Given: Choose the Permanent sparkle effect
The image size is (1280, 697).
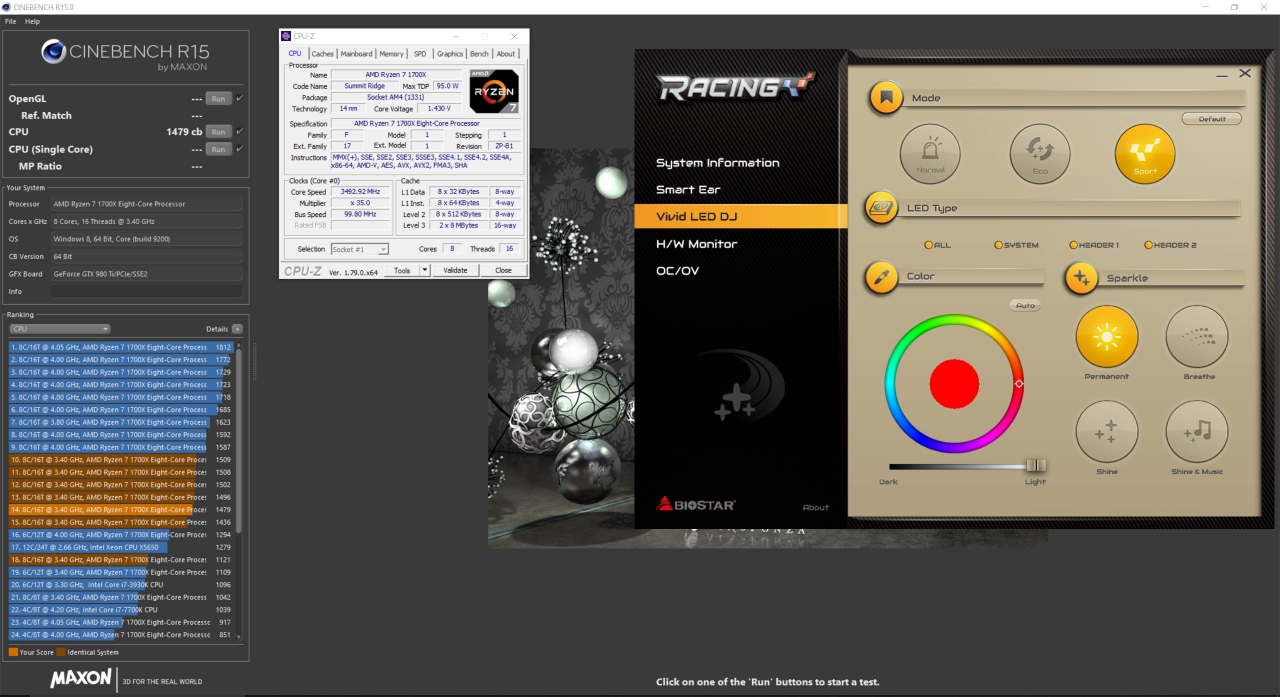Looking at the screenshot, I should (x=1106, y=337).
